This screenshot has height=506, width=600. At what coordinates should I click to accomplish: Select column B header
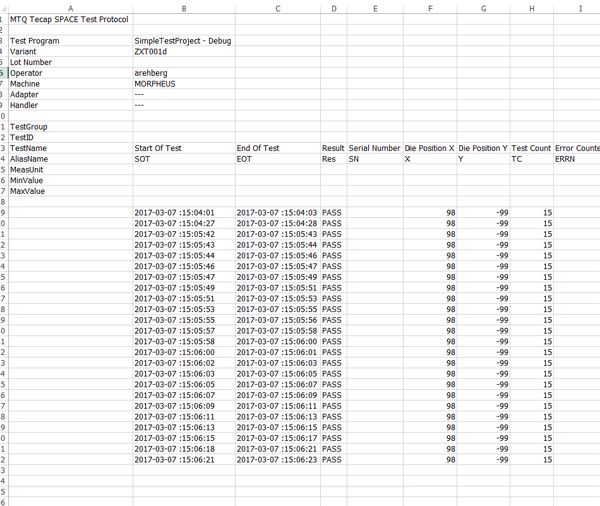point(182,7)
